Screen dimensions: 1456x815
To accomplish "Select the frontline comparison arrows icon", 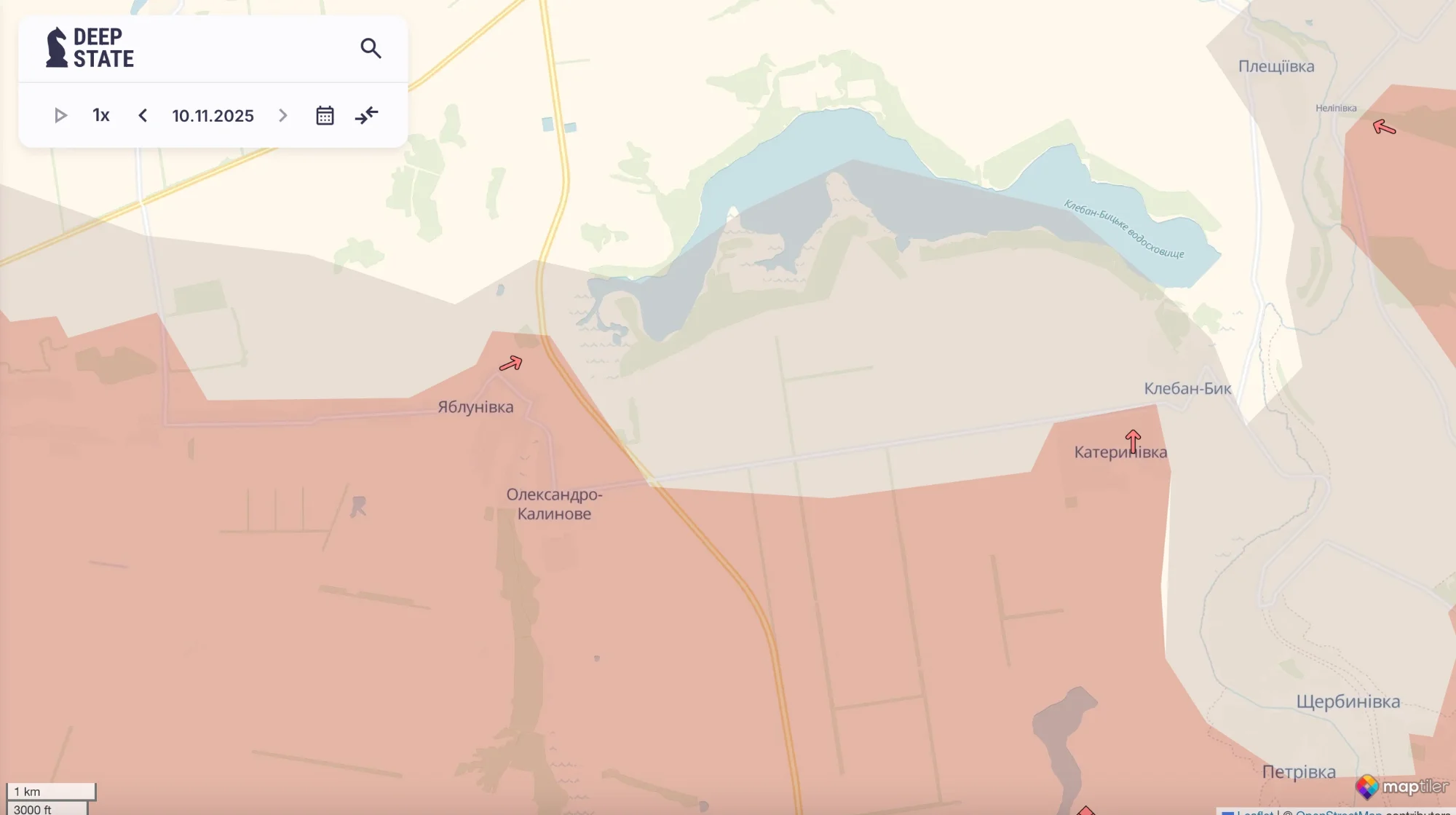I will click(366, 114).
